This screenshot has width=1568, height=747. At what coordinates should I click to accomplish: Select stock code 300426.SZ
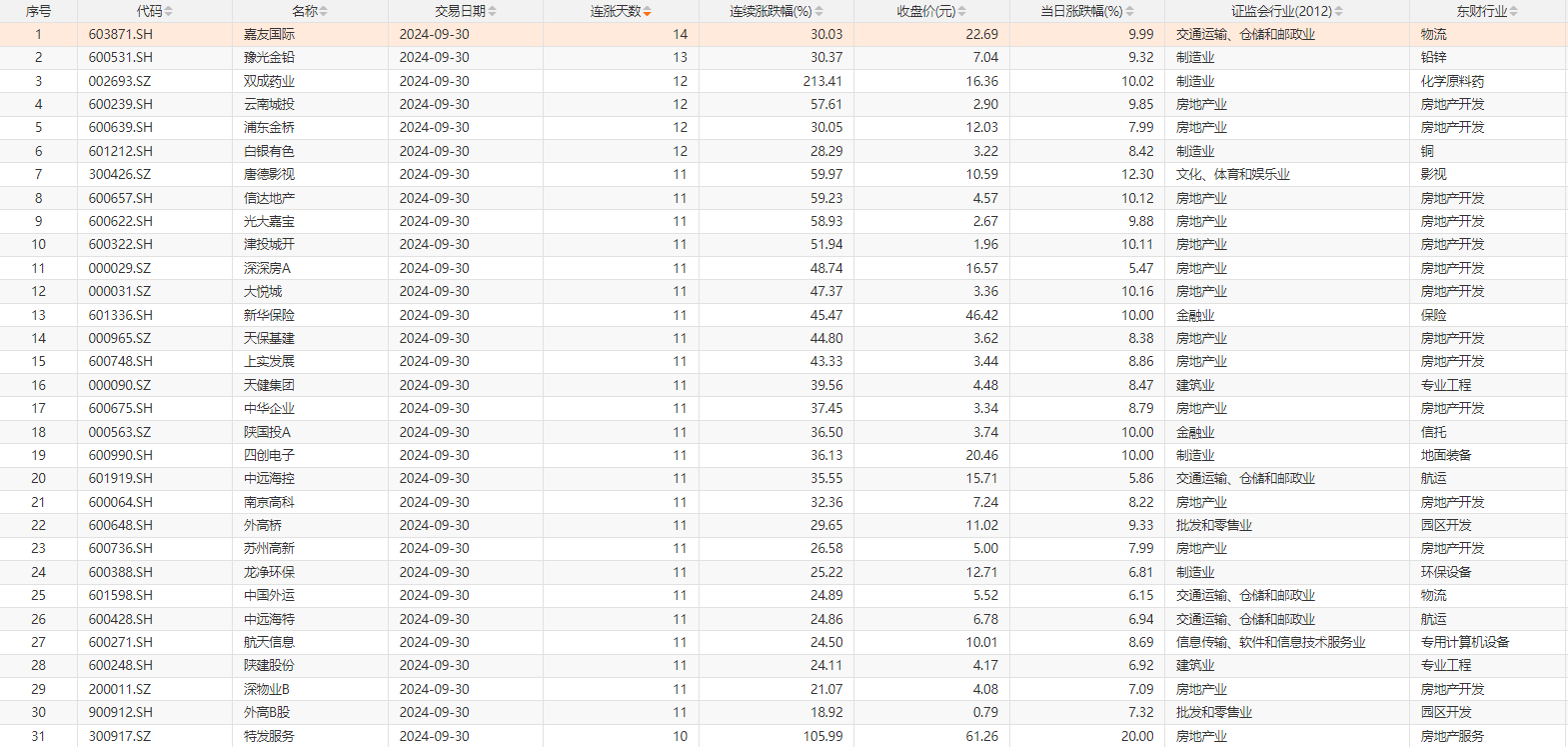pos(120,174)
